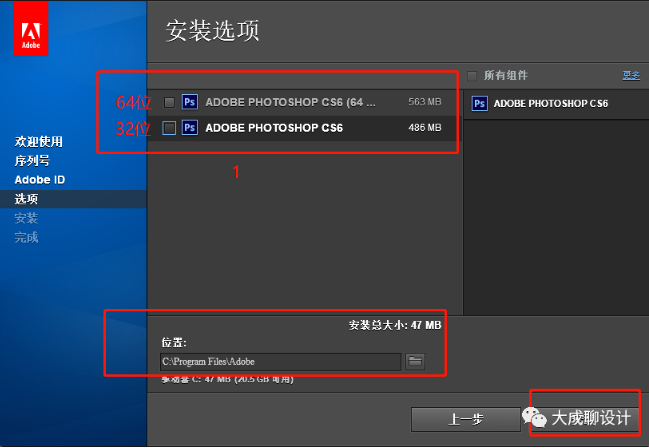The image size is (649, 448).
Task: Click the C:\Program Files\Adobe location field
Action: point(280,361)
